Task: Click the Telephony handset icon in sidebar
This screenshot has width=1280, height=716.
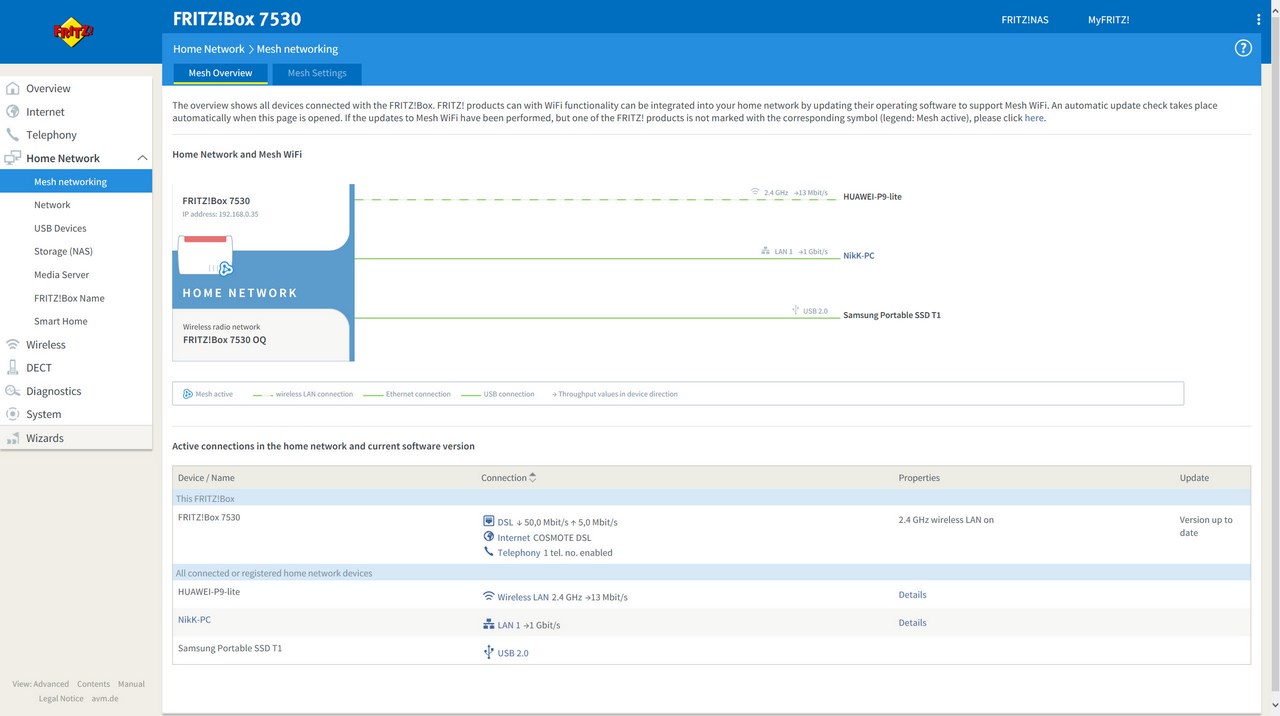Action: (x=13, y=134)
